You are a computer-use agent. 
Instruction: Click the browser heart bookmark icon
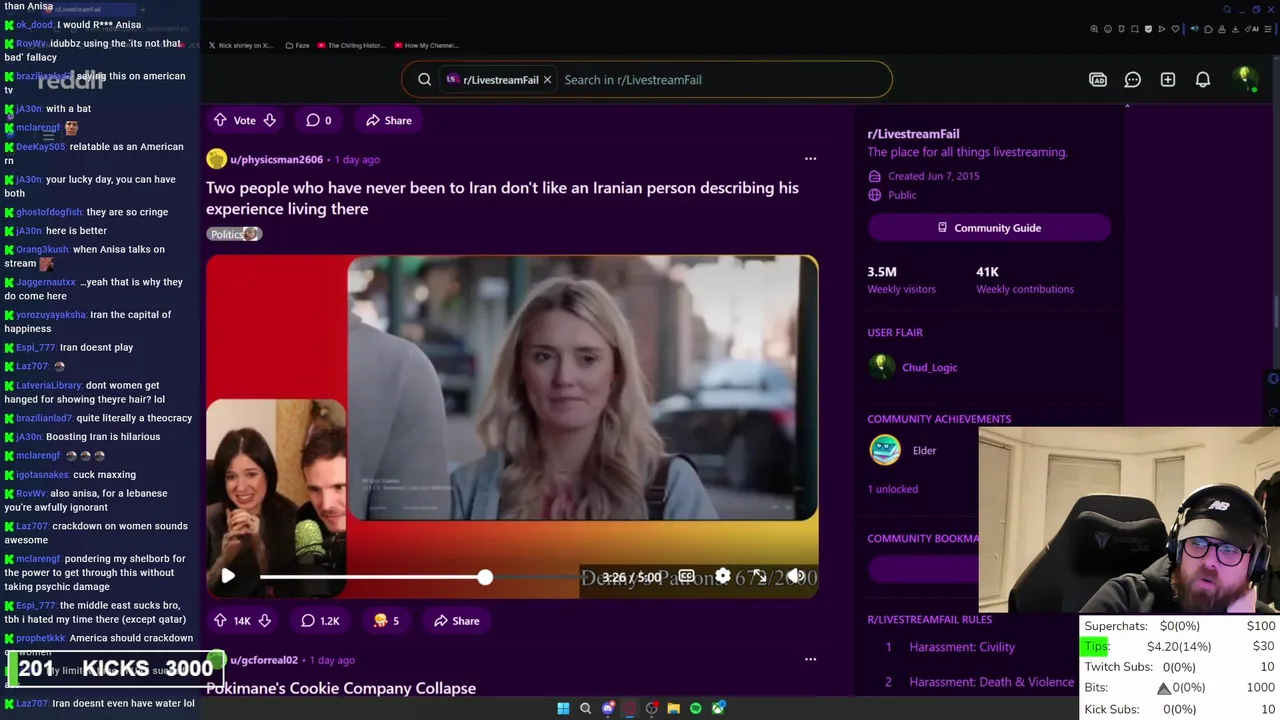click(x=1175, y=29)
